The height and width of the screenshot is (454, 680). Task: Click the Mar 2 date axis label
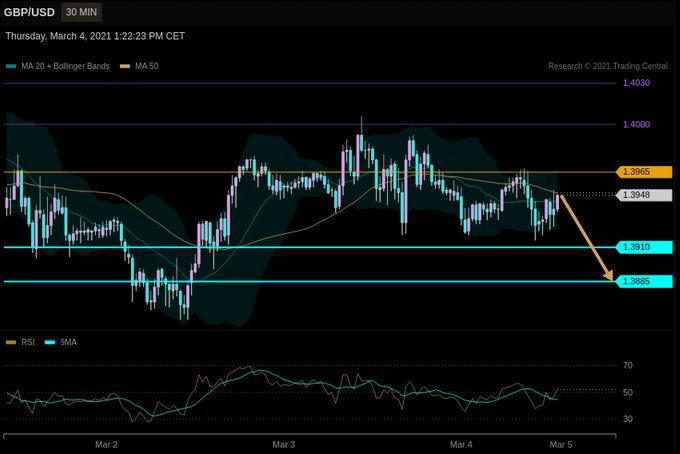click(106, 444)
